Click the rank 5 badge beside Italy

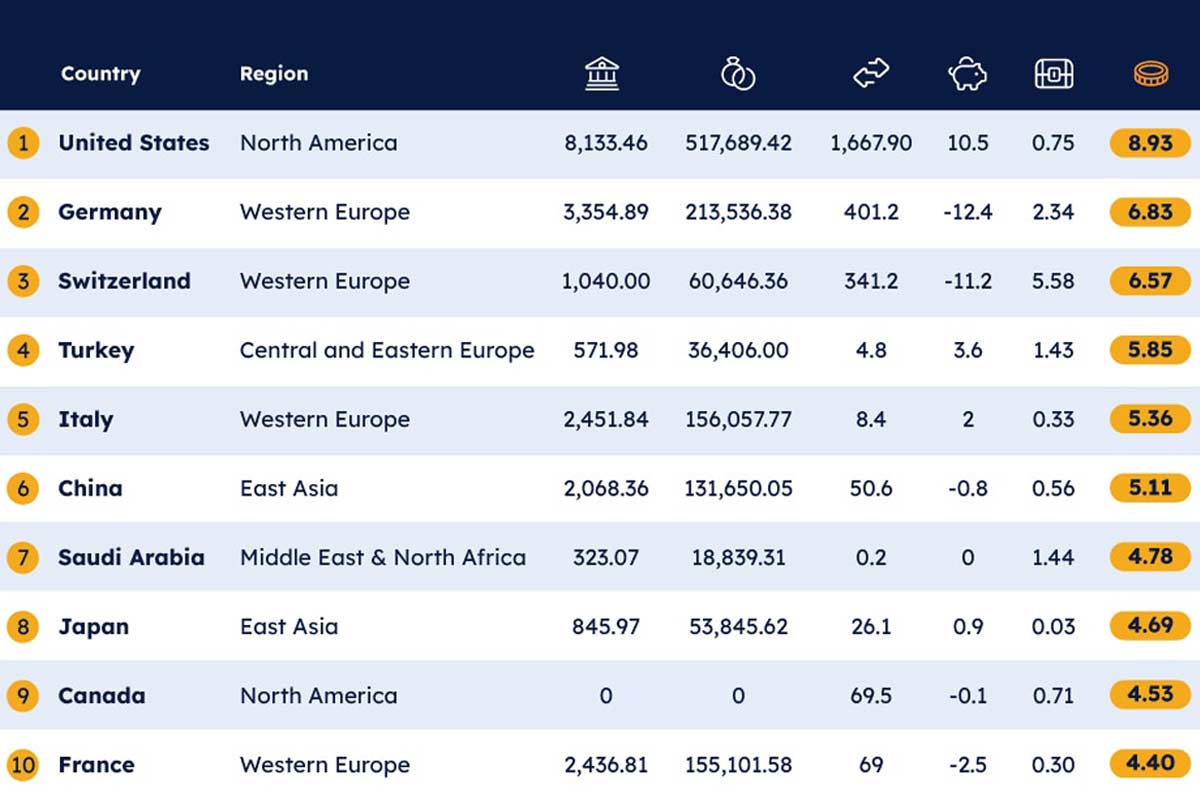[23, 419]
